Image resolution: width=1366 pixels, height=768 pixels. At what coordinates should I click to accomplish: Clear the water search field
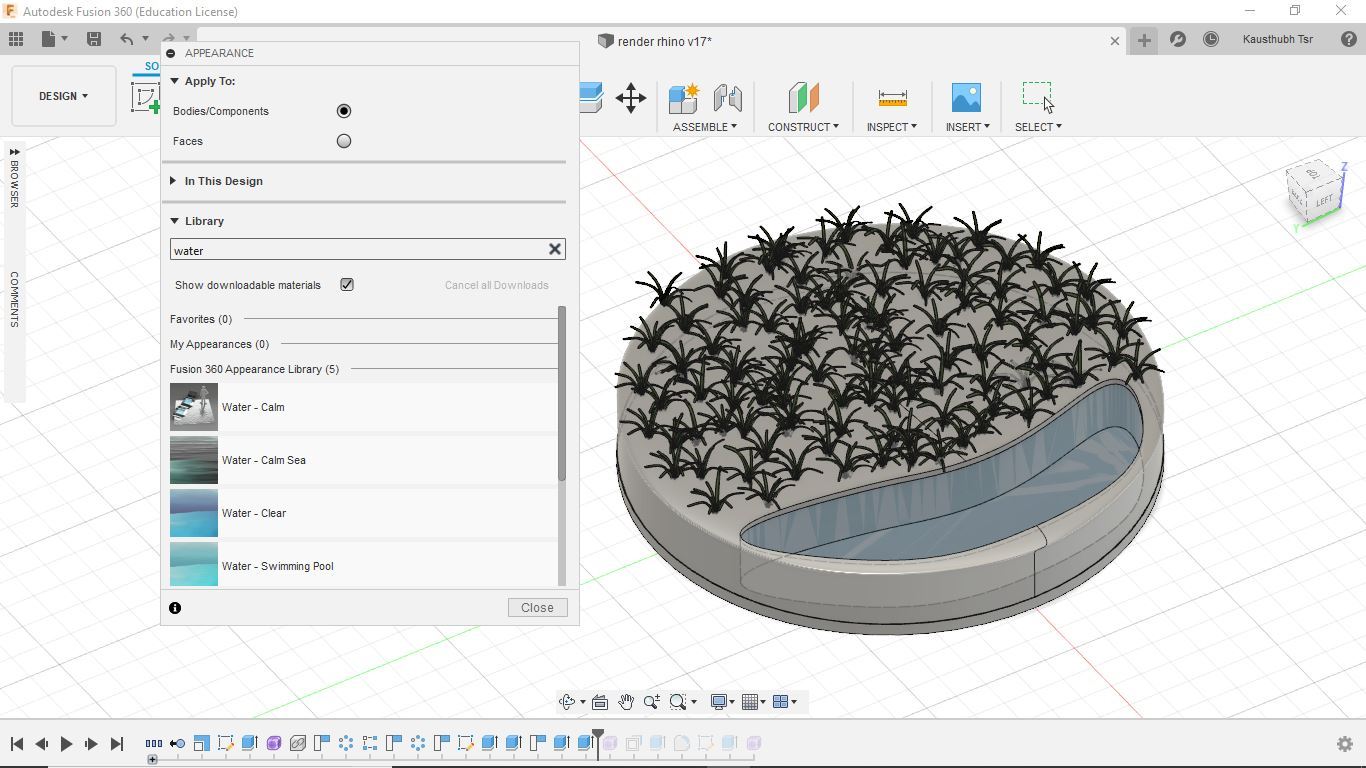554,249
